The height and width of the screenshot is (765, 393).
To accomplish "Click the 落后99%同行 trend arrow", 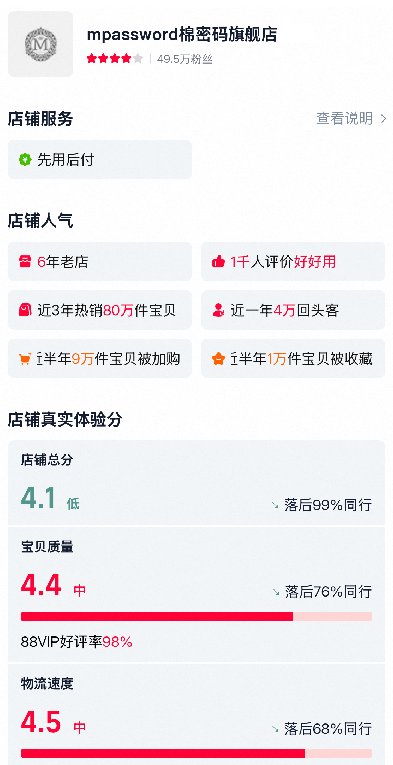I will [275, 504].
